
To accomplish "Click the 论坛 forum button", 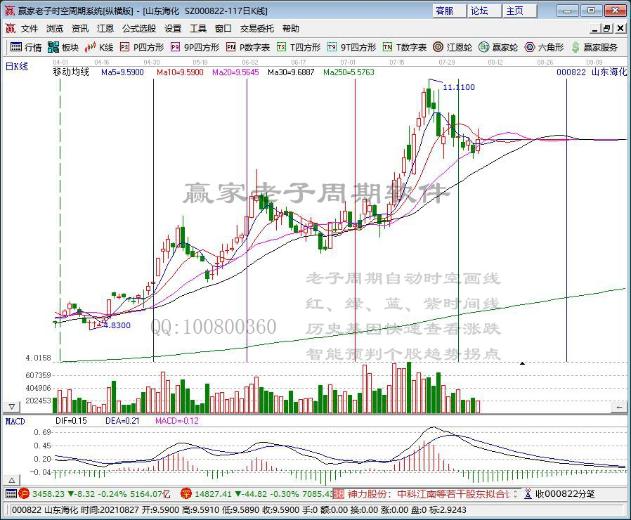I will 485,11.
